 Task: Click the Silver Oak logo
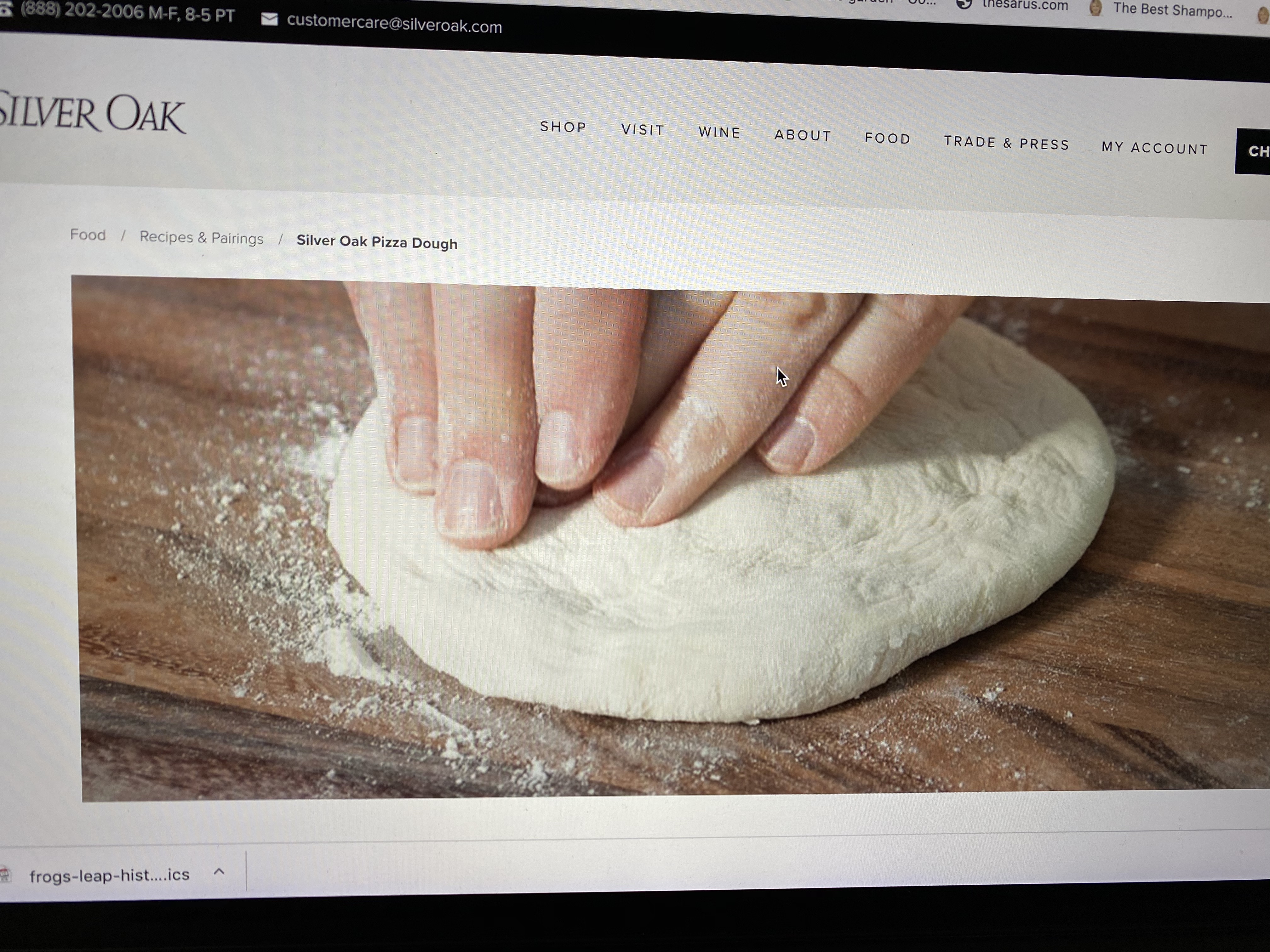tap(92, 113)
